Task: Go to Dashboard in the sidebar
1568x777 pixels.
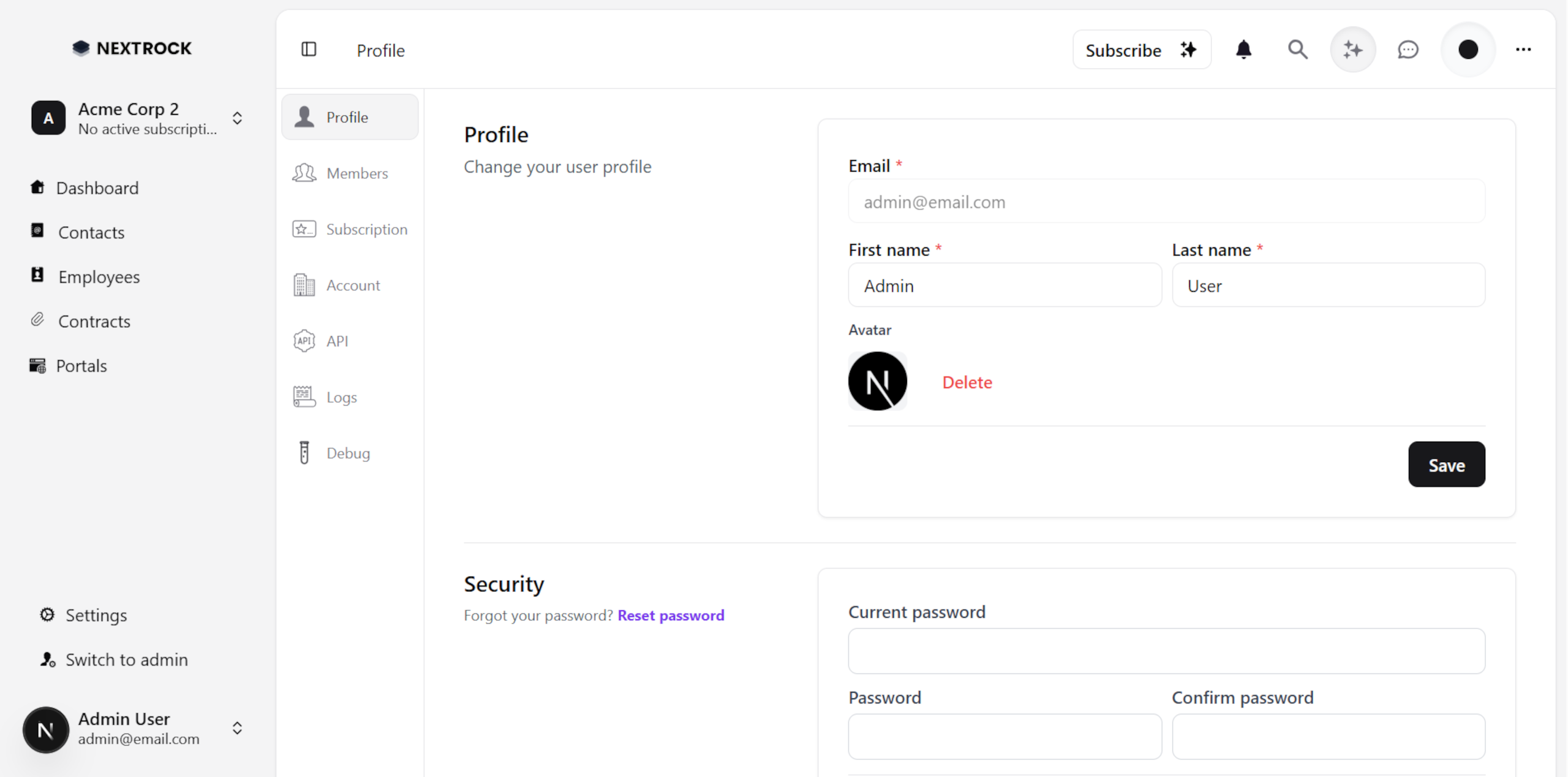Action: click(97, 188)
